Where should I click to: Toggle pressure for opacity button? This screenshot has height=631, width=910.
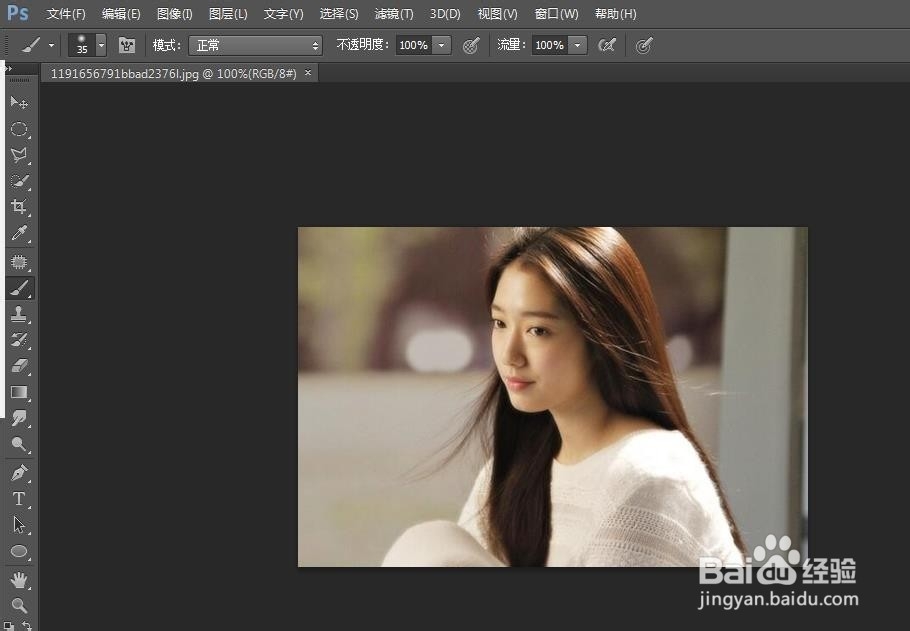(471, 45)
